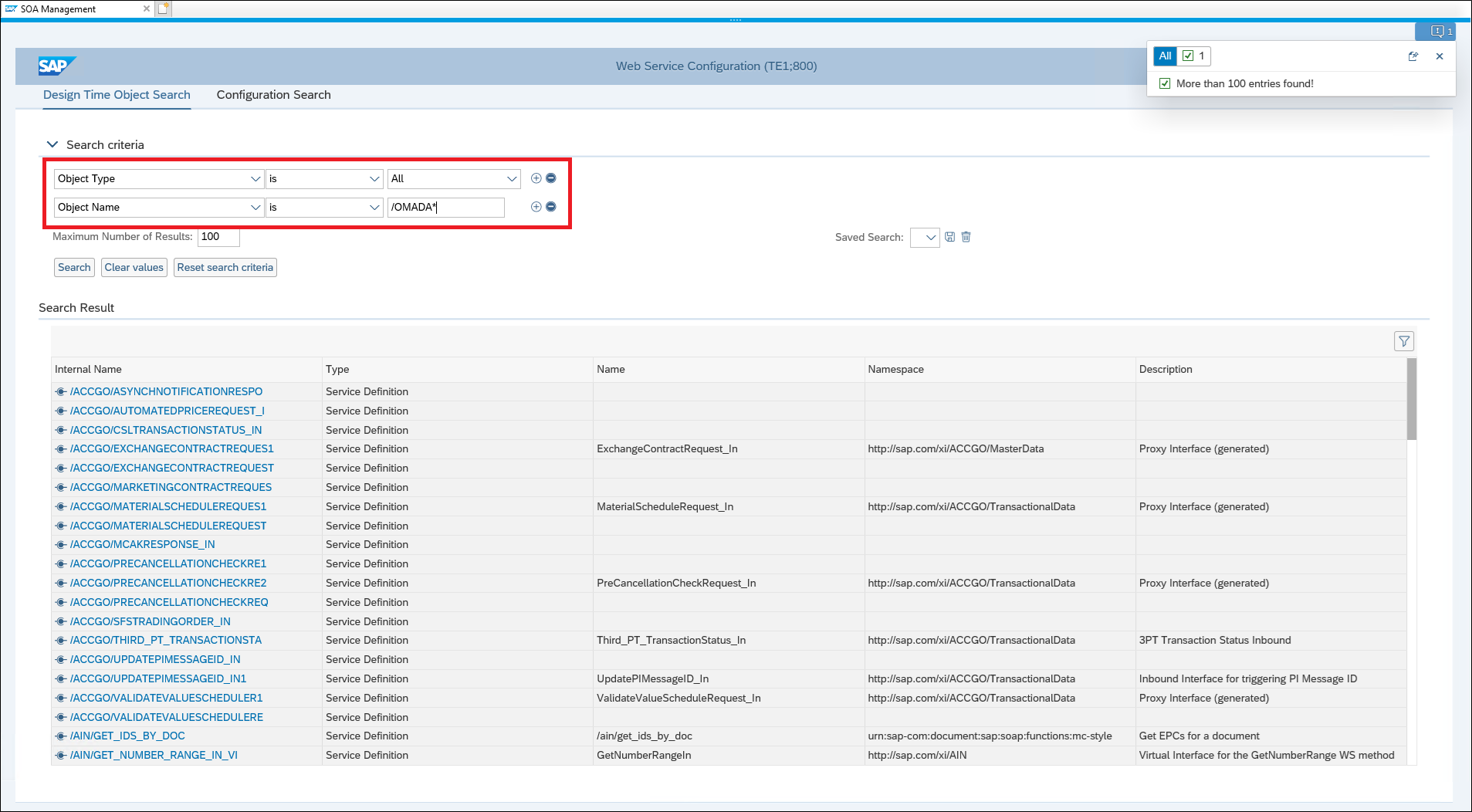Screen dimensions: 1472x812
Task: Open /ACCGO/CSLTRANSACTIONSTATUS_IN link
Action: pos(166,430)
